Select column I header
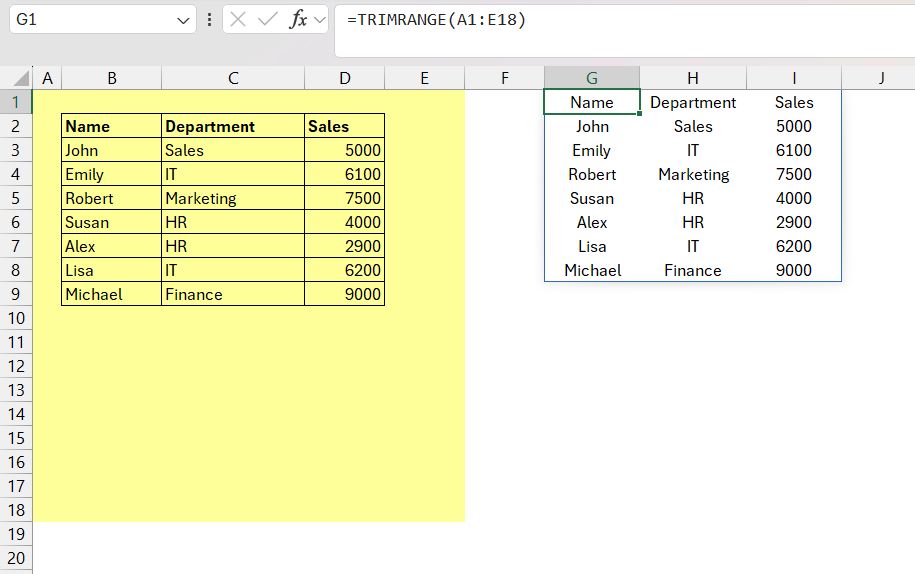The width and height of the screenshot is (915, 574). click(x=794, y=78)
